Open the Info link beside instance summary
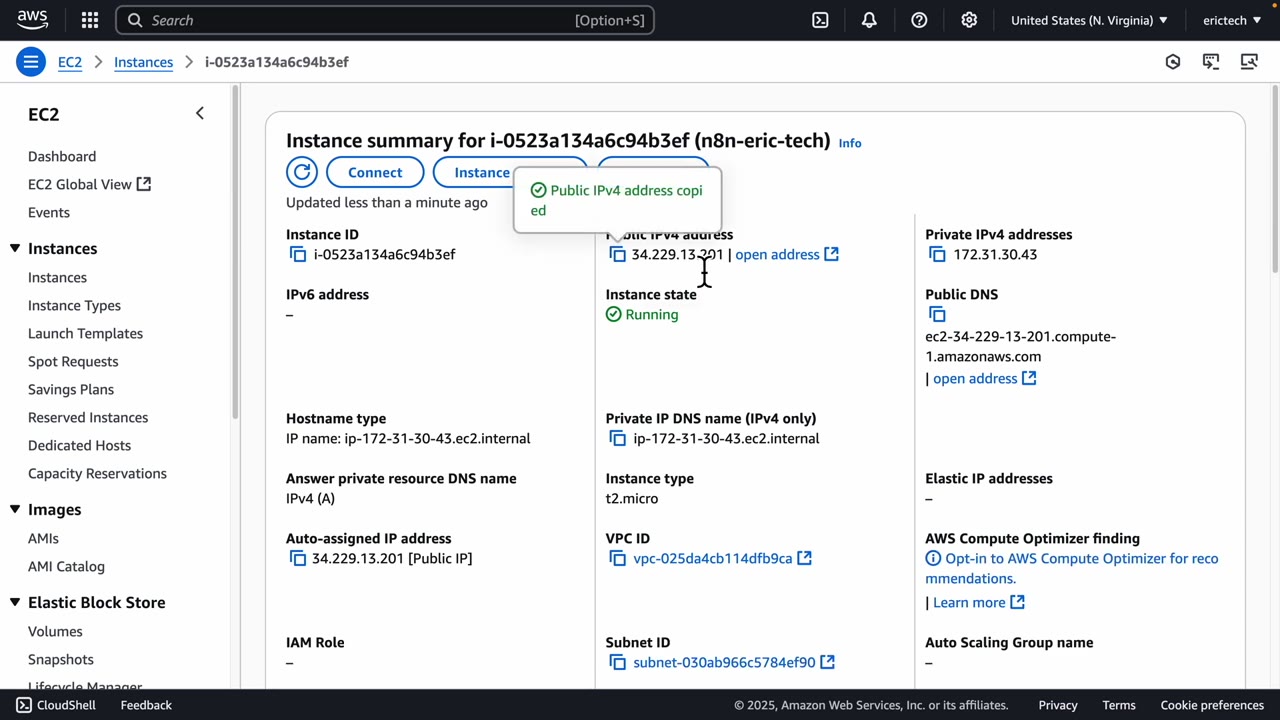Screen dimensions: 1280x720 point(850,143)
